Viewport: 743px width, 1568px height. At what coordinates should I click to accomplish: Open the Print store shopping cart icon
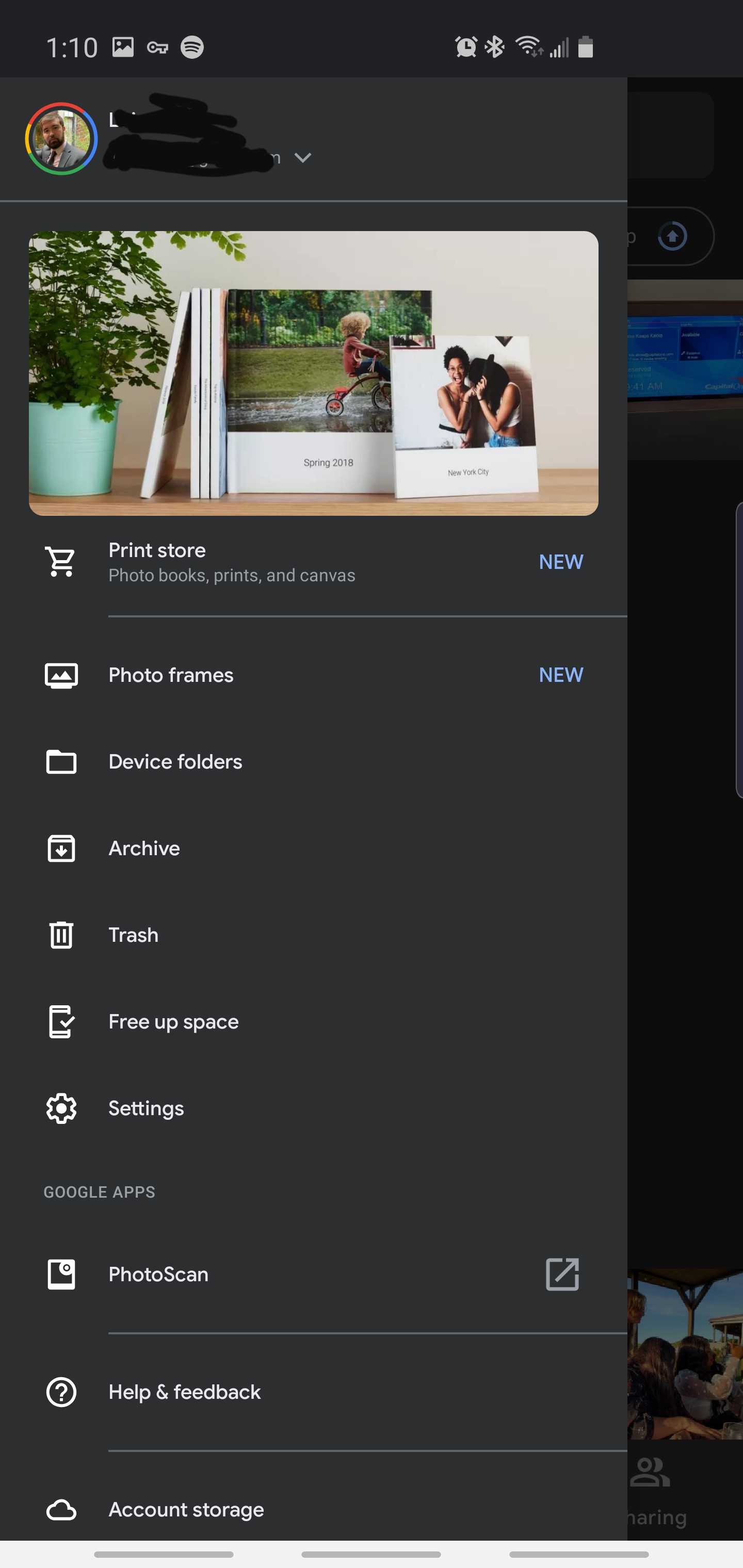[61, 561]
